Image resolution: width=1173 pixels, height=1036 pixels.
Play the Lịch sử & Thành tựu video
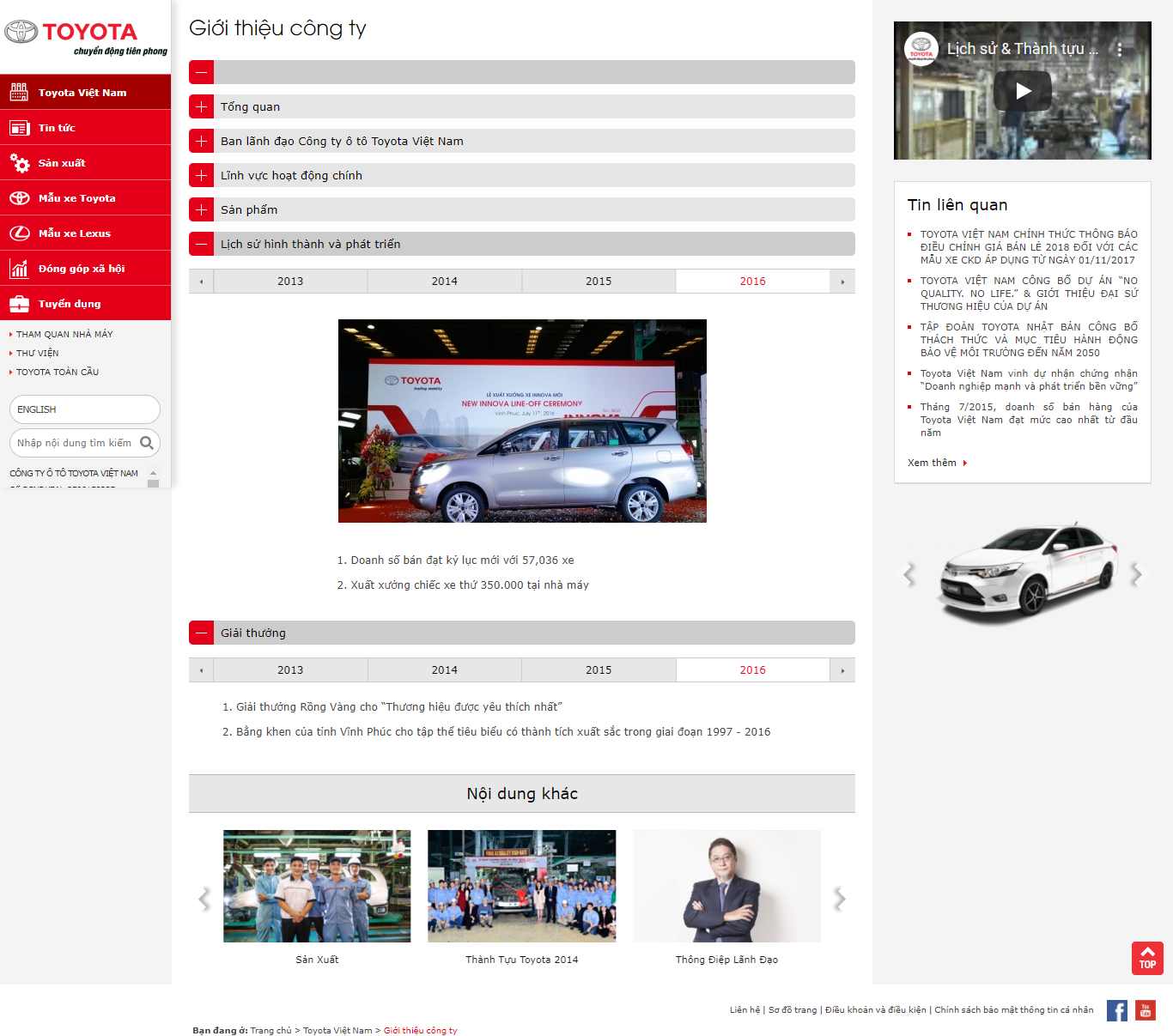tap(1022, 91)
